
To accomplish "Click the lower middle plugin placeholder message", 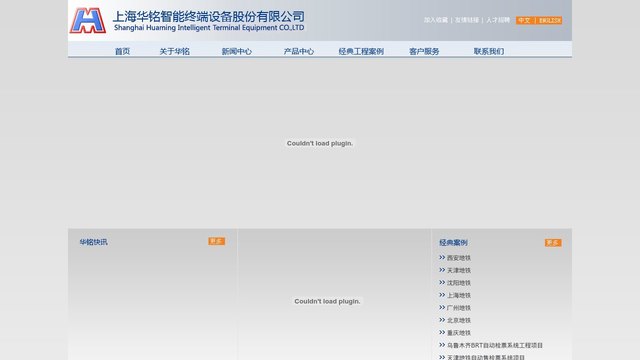I will 327,301.
